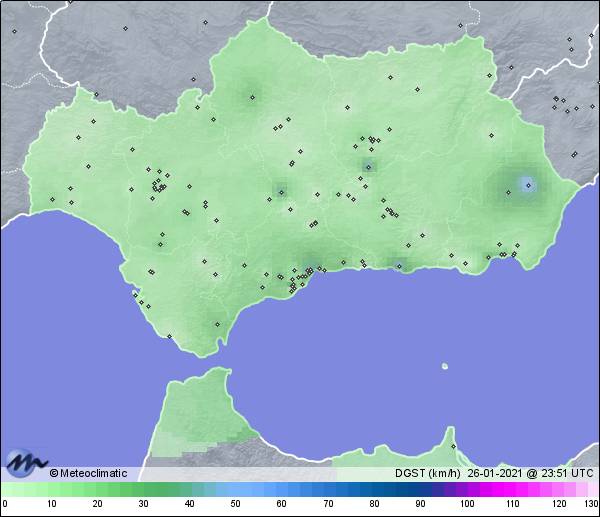
Task: Click the scale label 10
Action: coord(52,504)
